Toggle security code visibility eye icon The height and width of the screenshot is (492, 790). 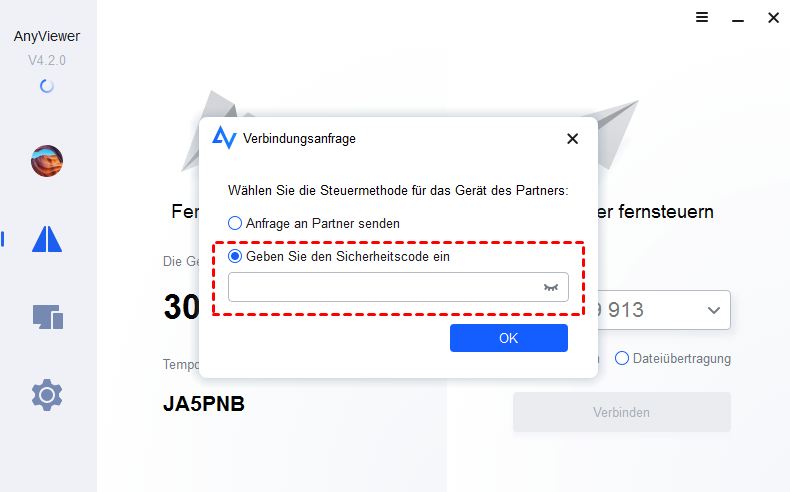click(551, 288)
